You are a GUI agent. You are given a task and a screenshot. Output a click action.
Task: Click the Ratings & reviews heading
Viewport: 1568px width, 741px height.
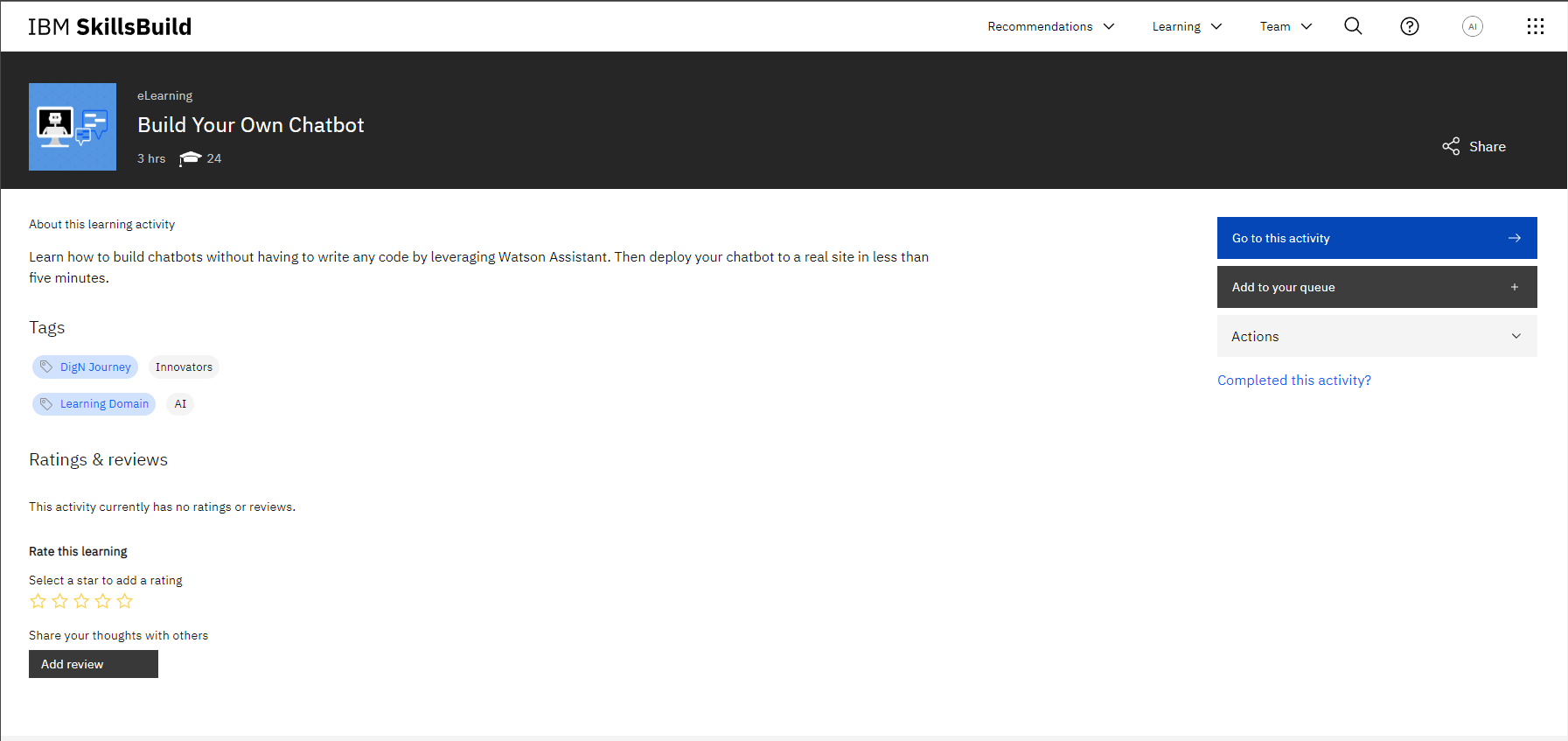98,459
